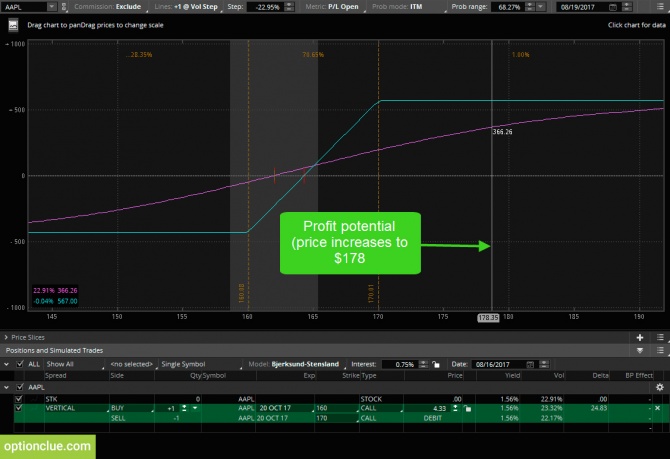Open the Price Slices section menu icon
Screen dimensions: 670x459
point(660,338)
